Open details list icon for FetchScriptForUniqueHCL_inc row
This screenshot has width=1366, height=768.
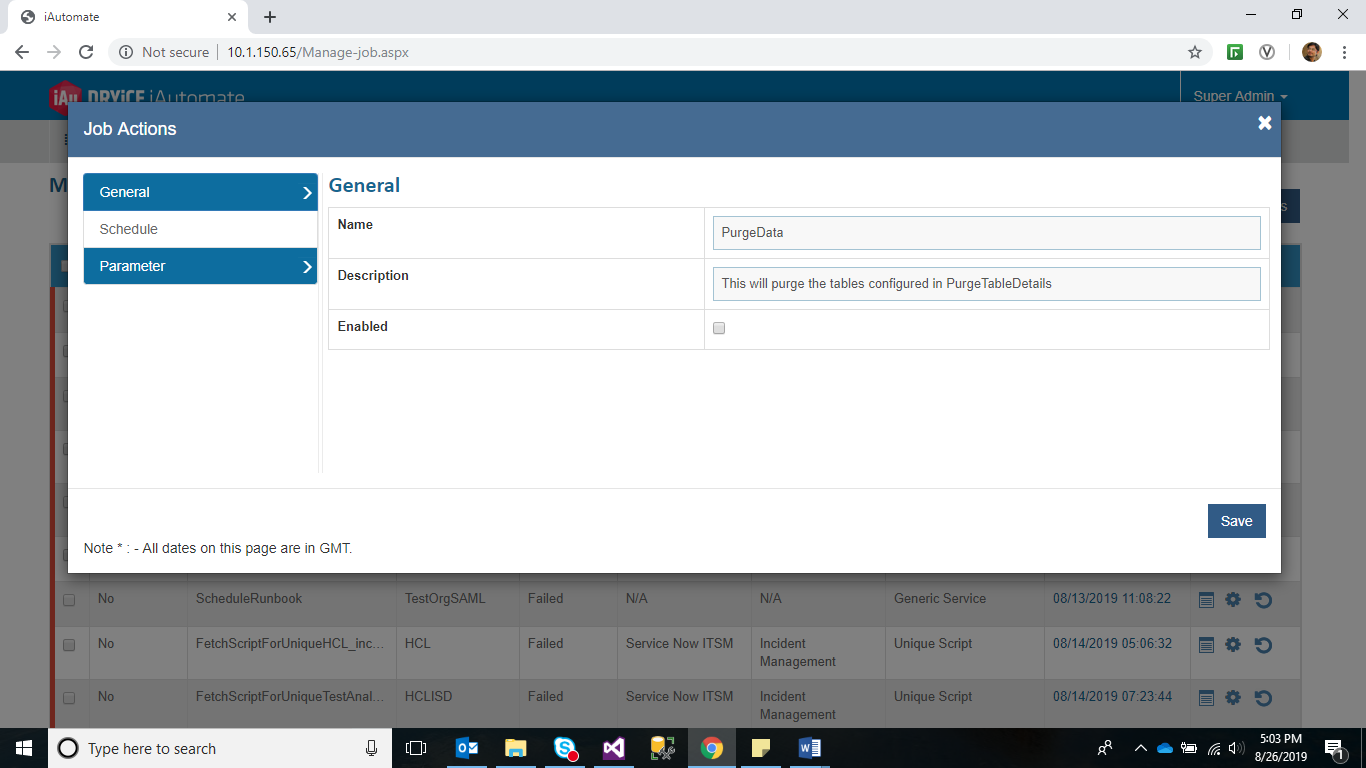click(x=1206, y=645)
